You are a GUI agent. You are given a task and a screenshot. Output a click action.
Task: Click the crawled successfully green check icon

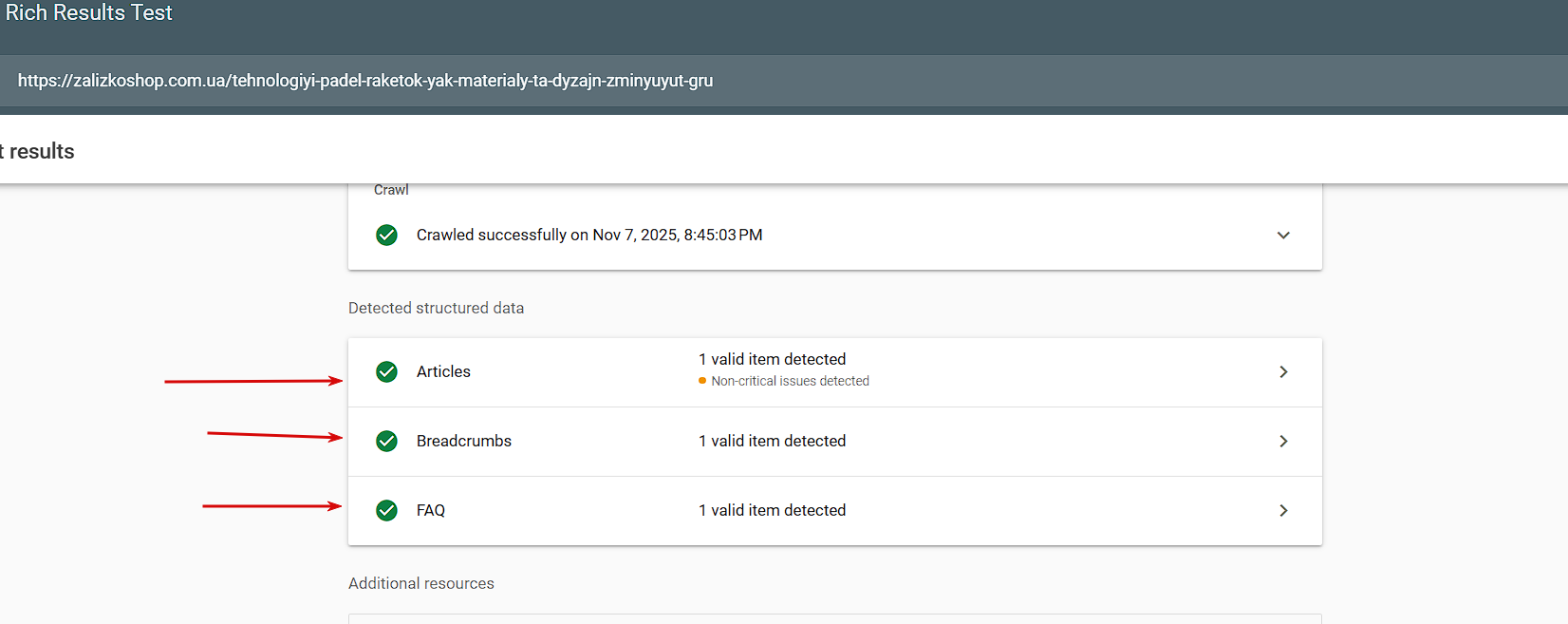point(386,235)
